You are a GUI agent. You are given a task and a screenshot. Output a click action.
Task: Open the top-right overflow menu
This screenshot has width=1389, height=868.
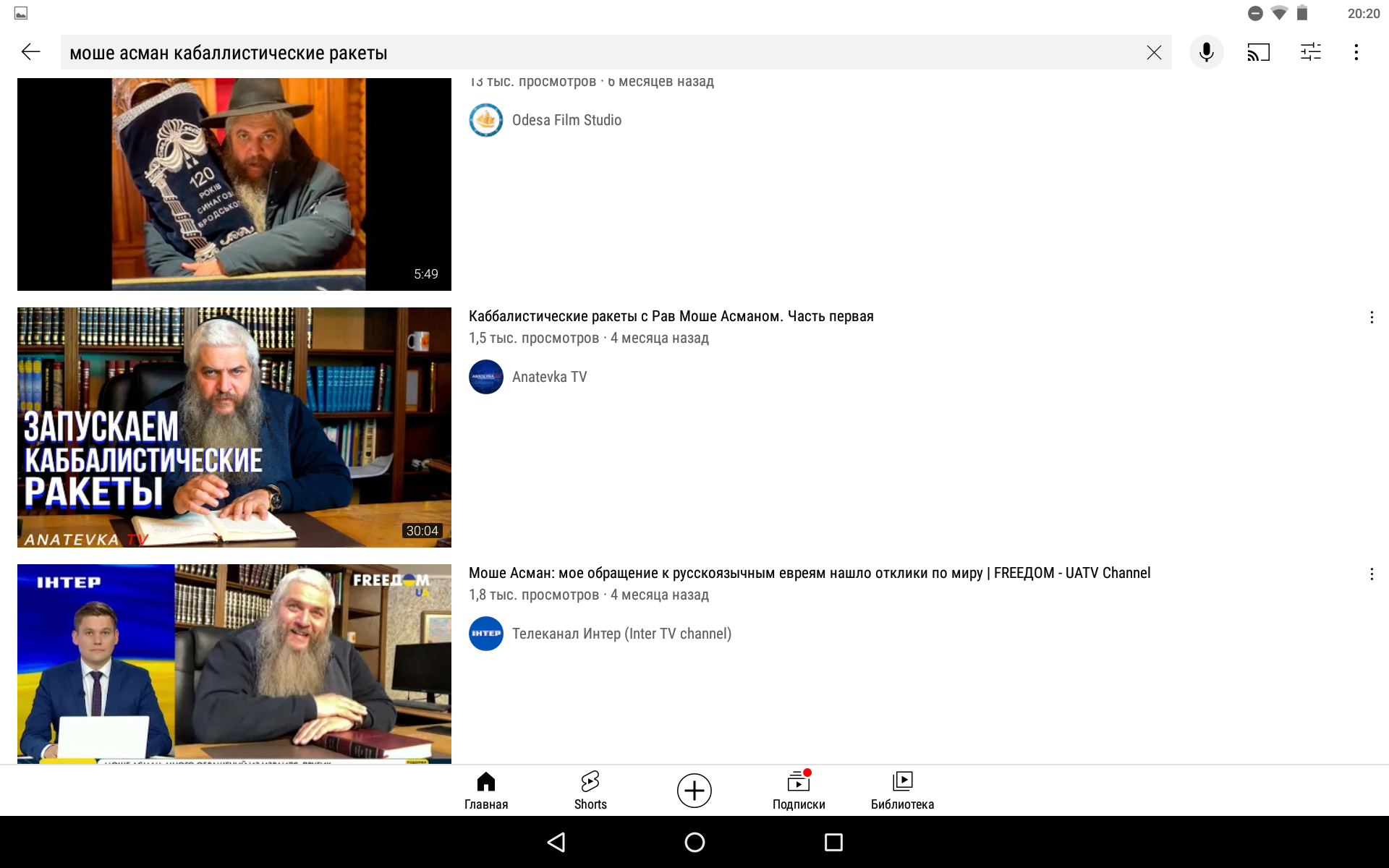pos(1356,52)
